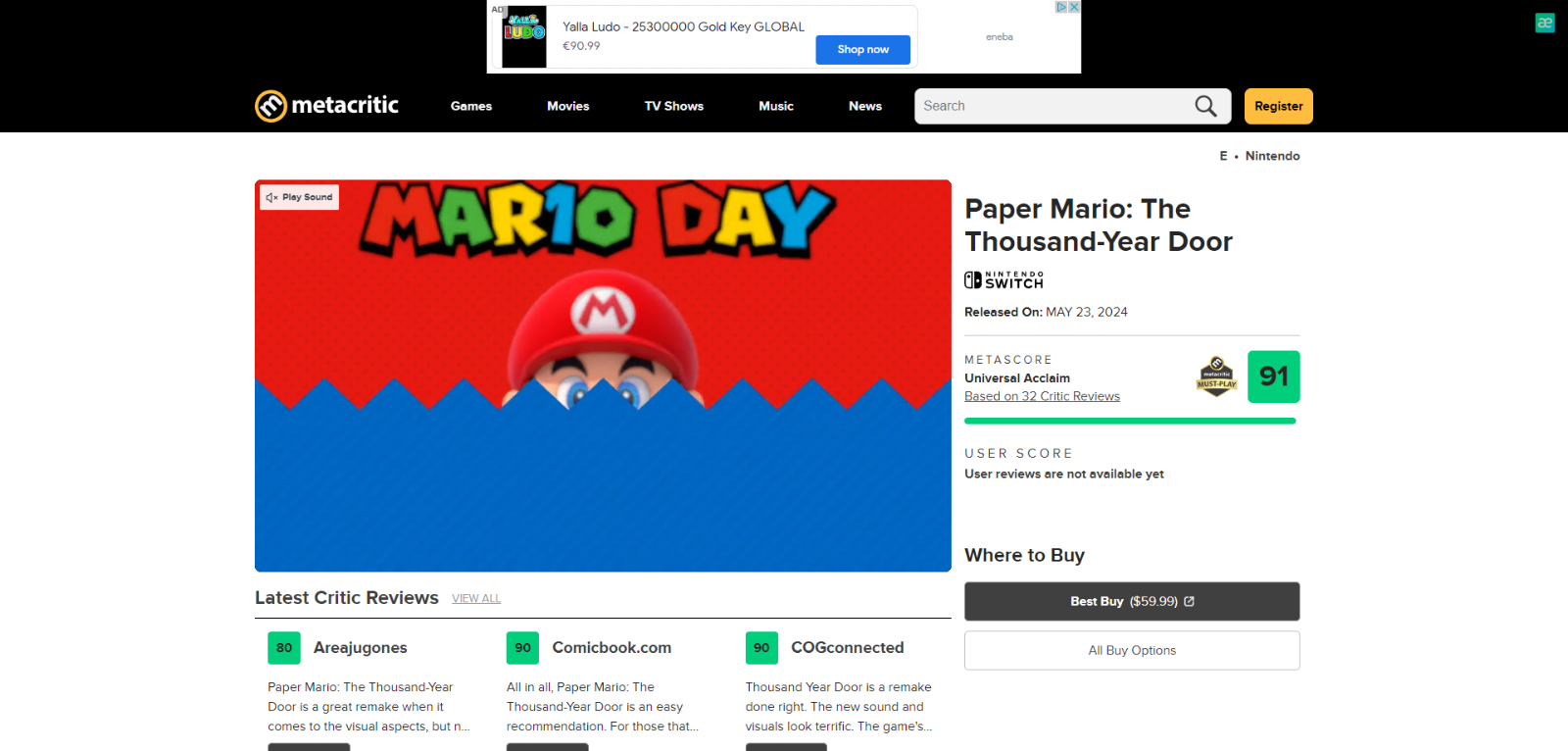Viewport: 1568px width, 751px height.
Task: Click the COGconnected score 90 badge
Action: pyautogui.click(x=761, y=648)
